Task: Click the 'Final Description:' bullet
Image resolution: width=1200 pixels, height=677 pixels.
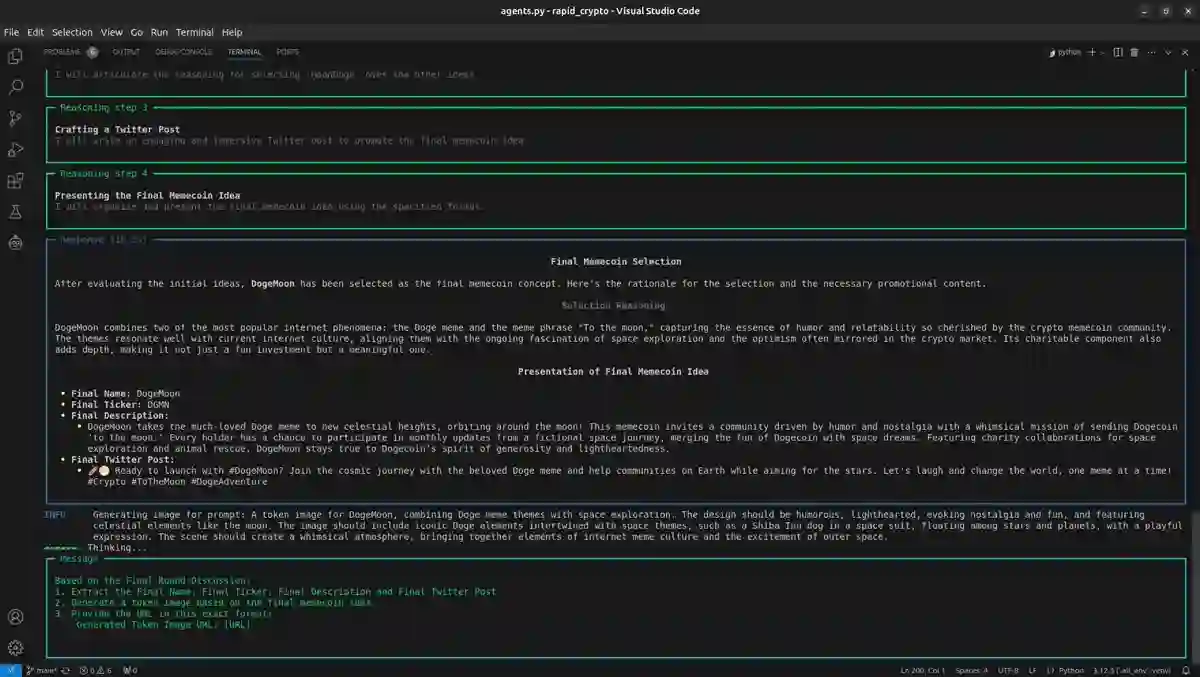Action: point(120,416)
